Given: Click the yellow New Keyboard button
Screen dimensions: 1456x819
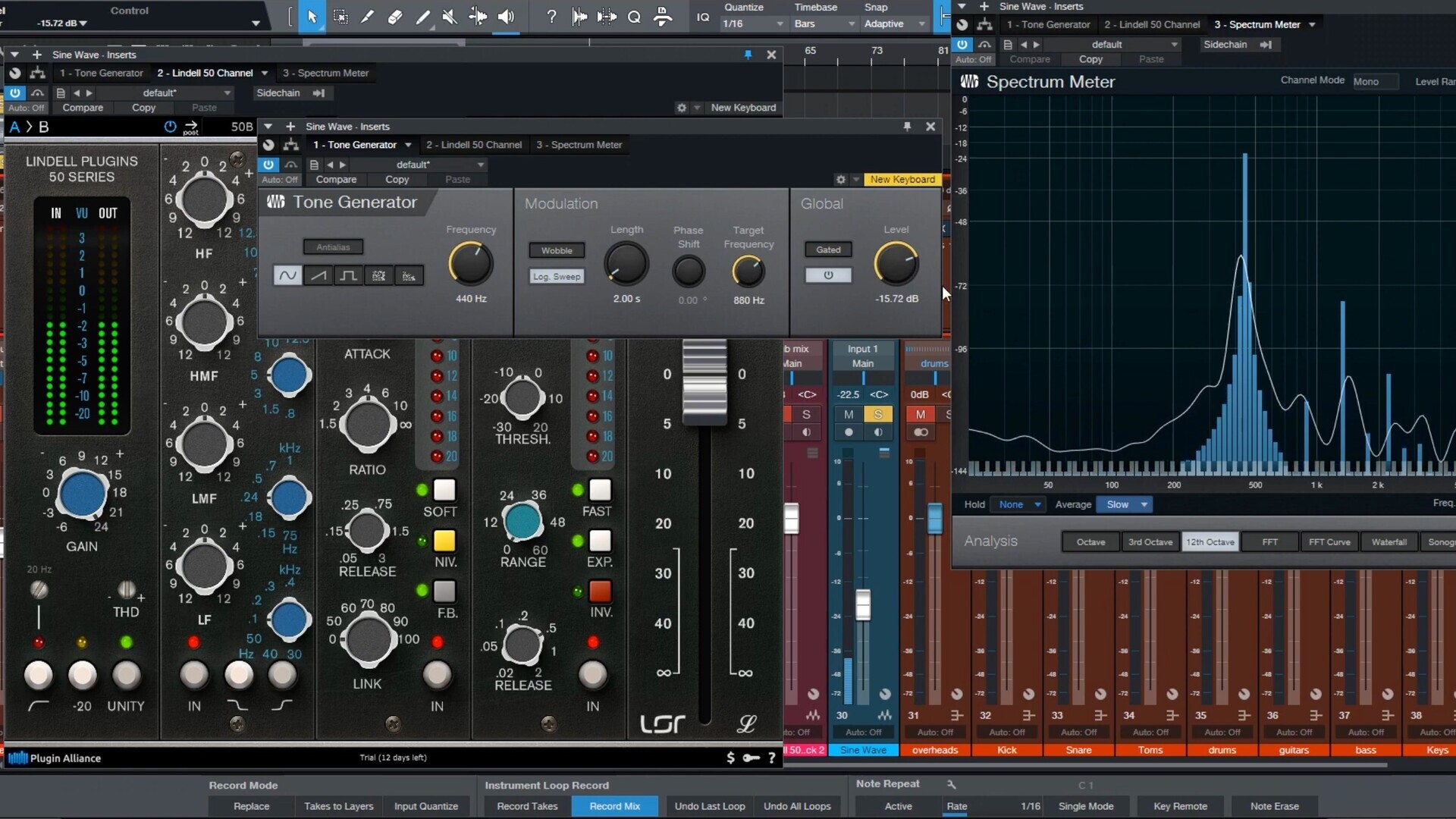Looking at the screenshot, I should coord(902,180).
